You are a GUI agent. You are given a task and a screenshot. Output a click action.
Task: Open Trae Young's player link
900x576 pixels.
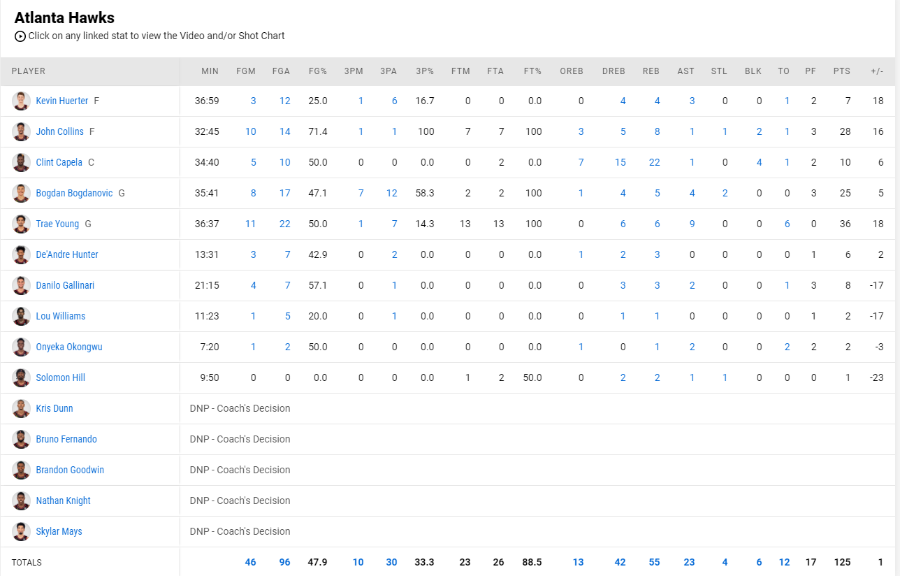click(x=57, y=224)
